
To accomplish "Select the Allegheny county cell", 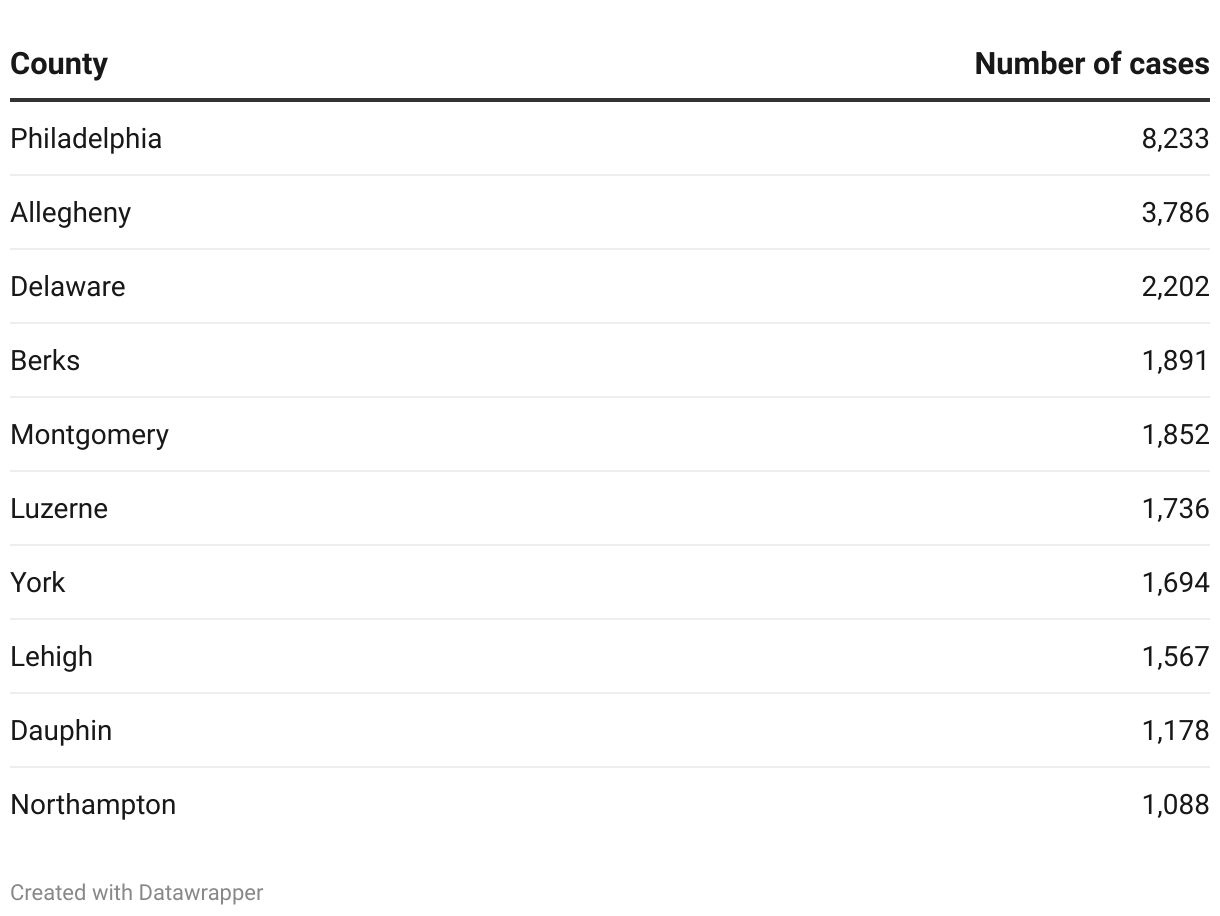I will 71,212.
